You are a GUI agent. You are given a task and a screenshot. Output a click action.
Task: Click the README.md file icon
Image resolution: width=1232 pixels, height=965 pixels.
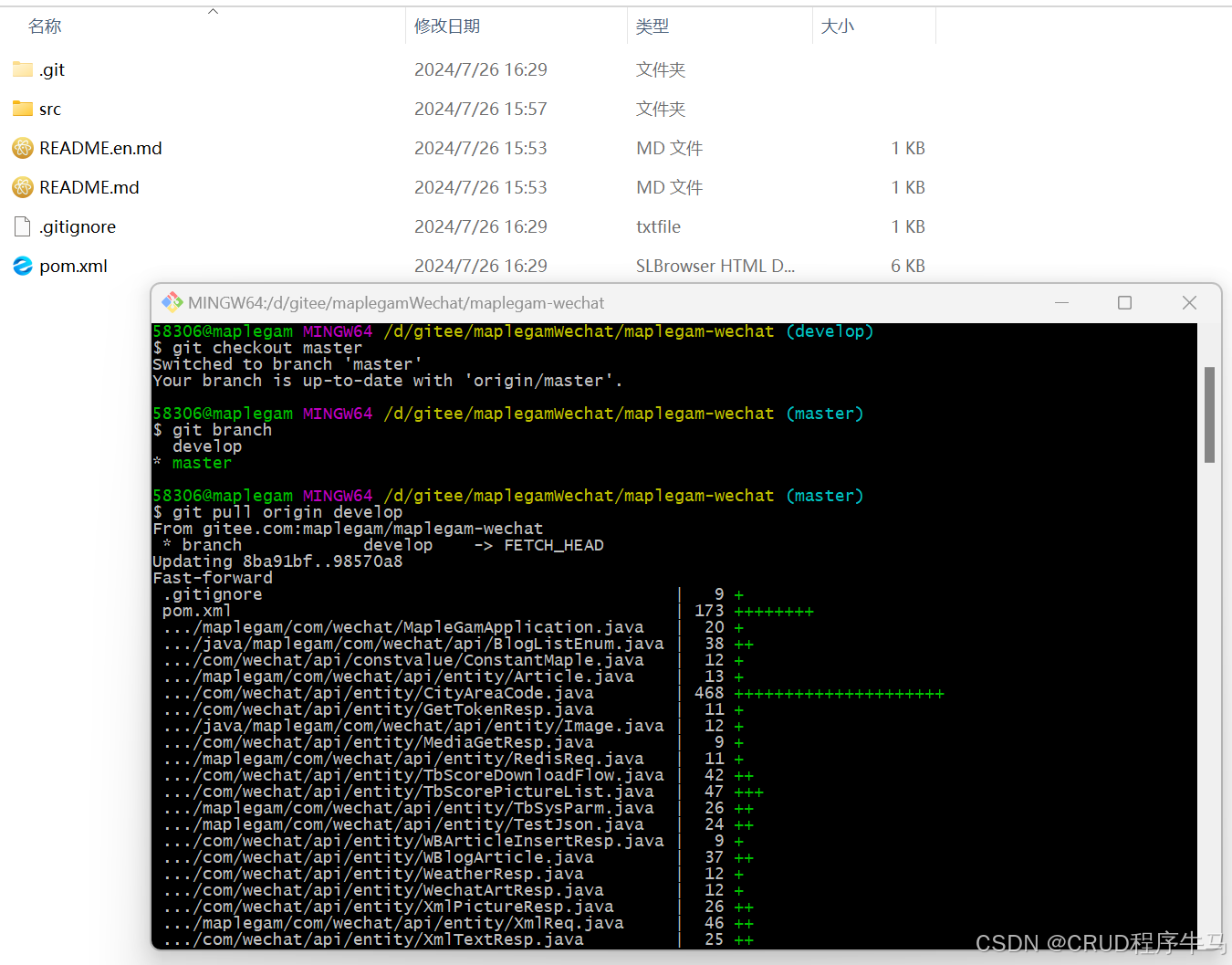pos(23,187)
